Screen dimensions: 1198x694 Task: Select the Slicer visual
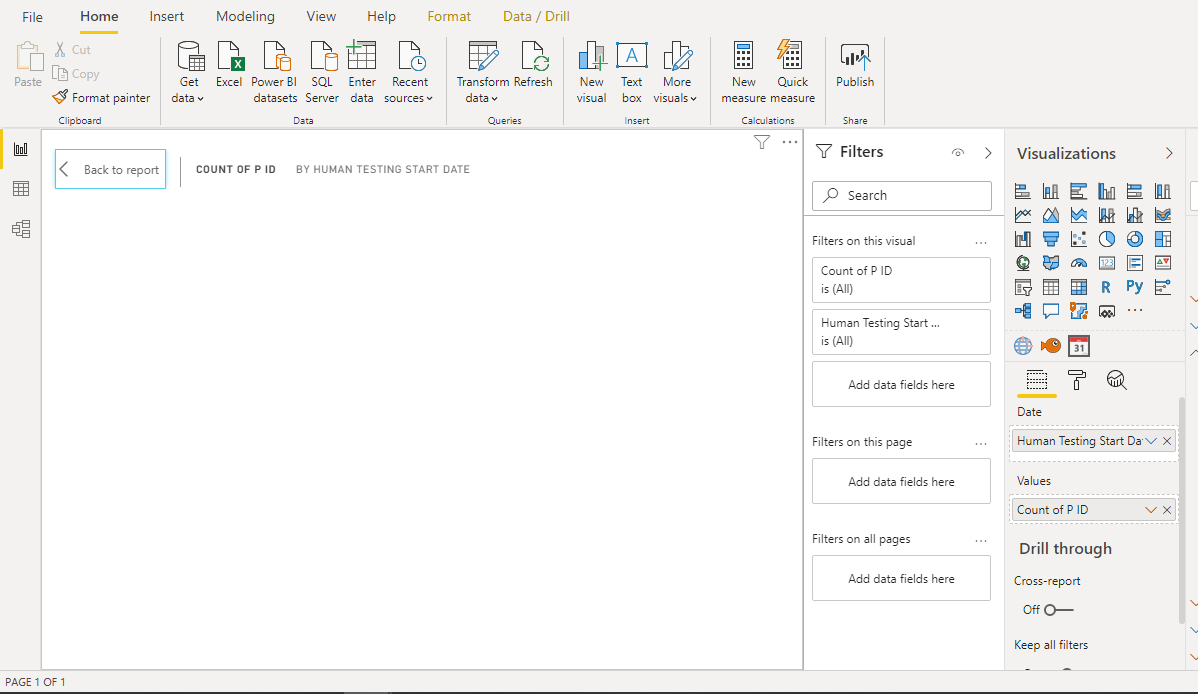[x=1023, y=287]
